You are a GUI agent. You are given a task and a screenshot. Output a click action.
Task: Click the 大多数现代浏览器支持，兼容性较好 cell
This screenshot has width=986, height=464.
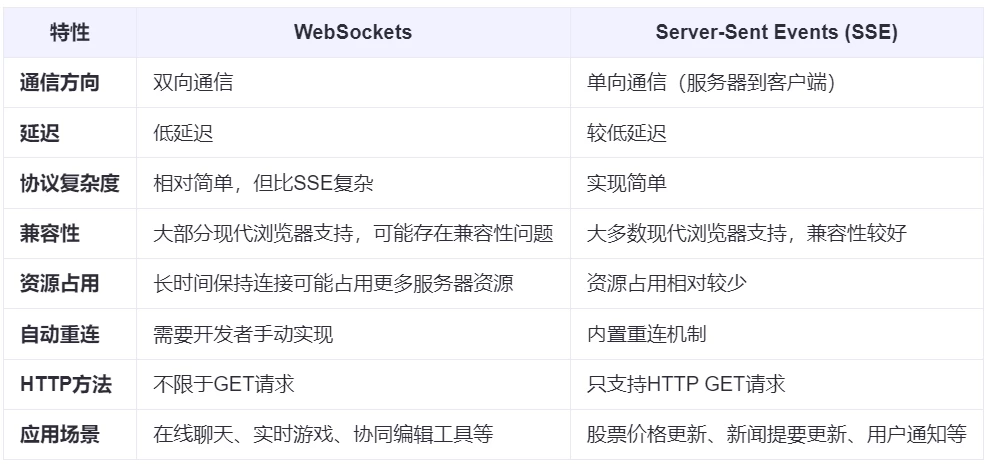pos(747,234)
